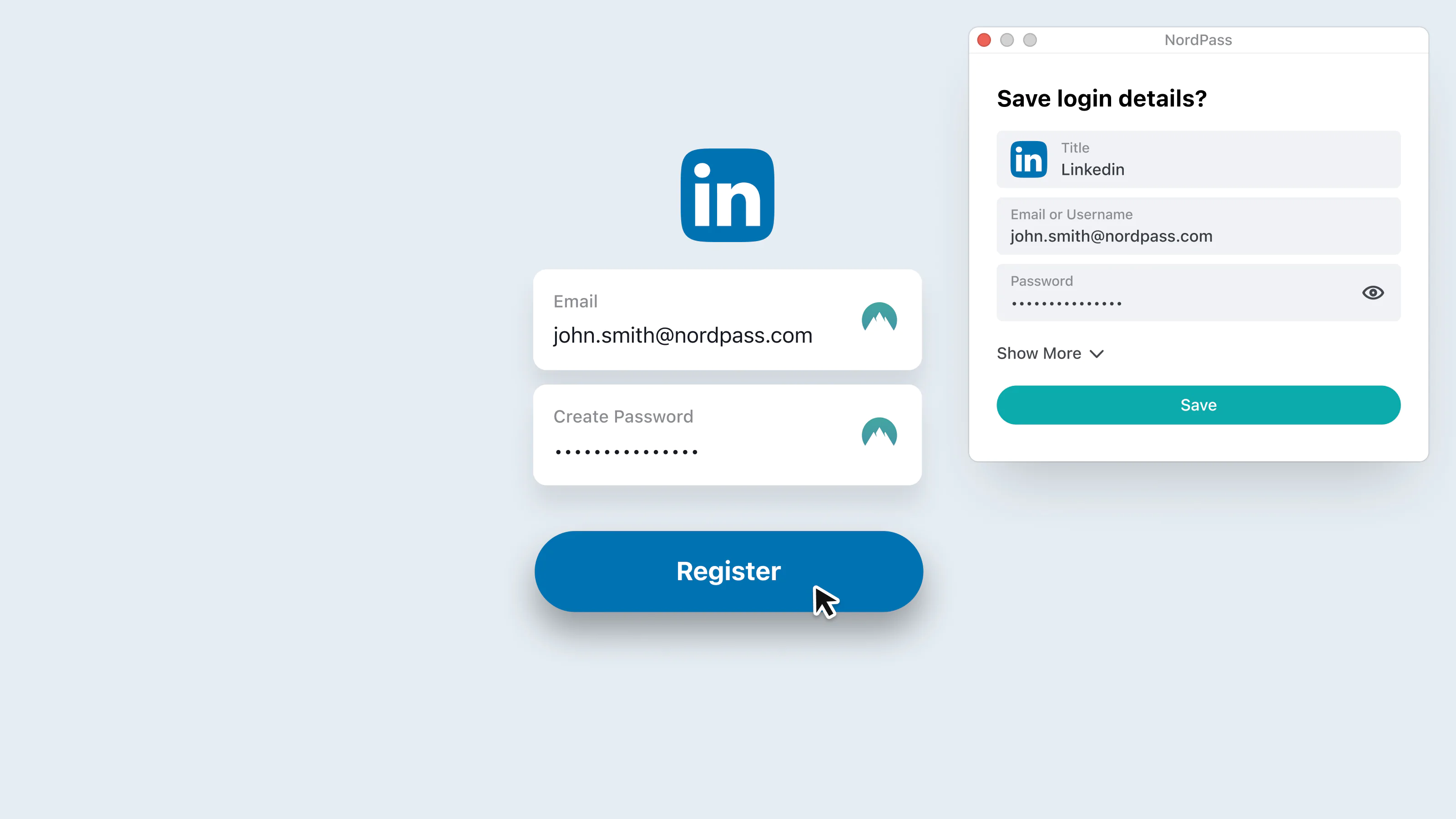Save the login details in NordPass

point(1198,404)
